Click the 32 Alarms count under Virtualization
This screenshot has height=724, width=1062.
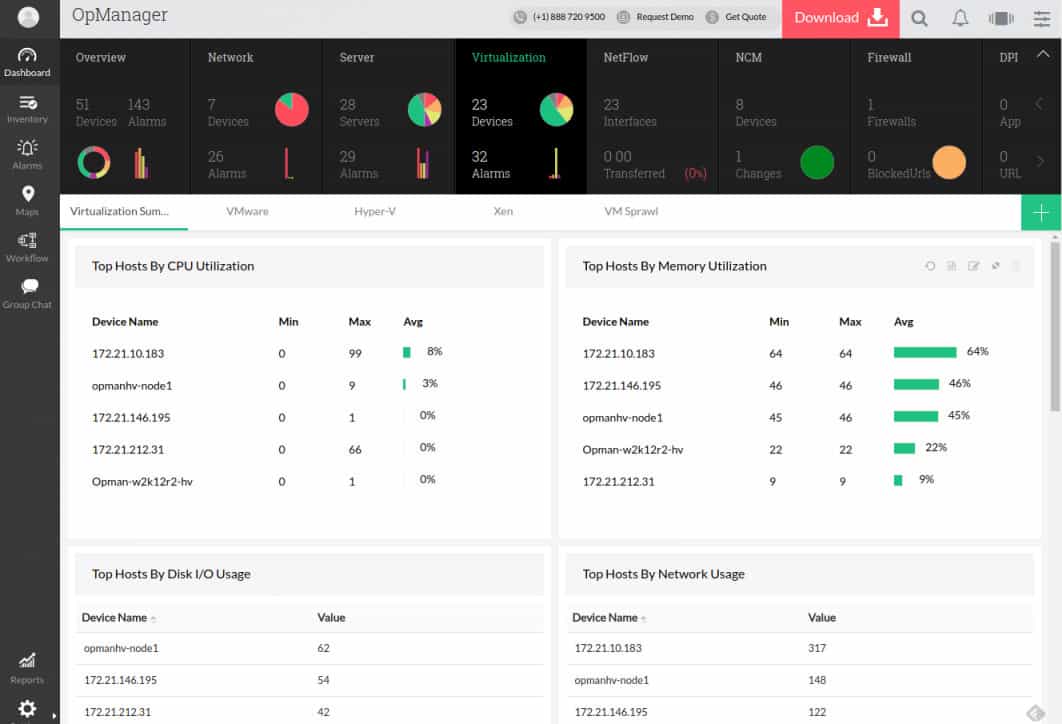[x=491, y=165]
